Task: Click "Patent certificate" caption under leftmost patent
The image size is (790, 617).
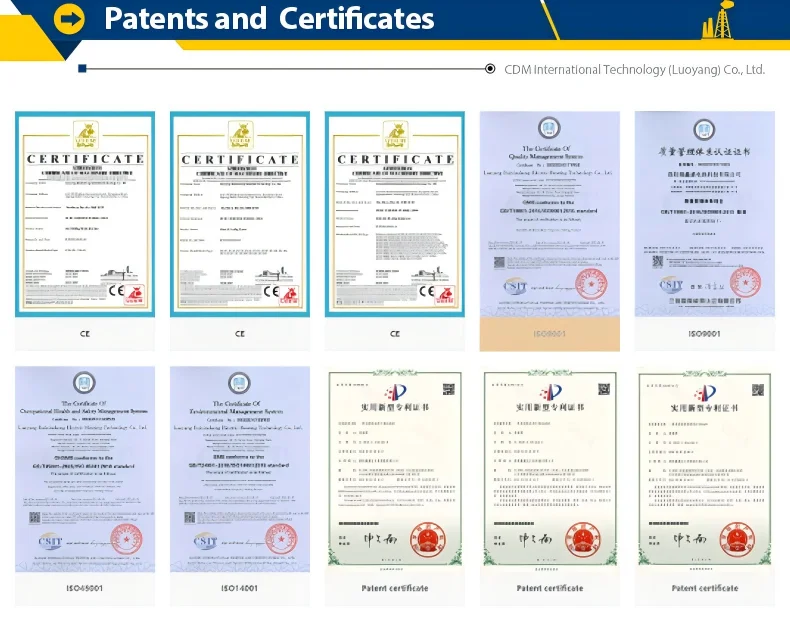Action: tap(395, 588)
